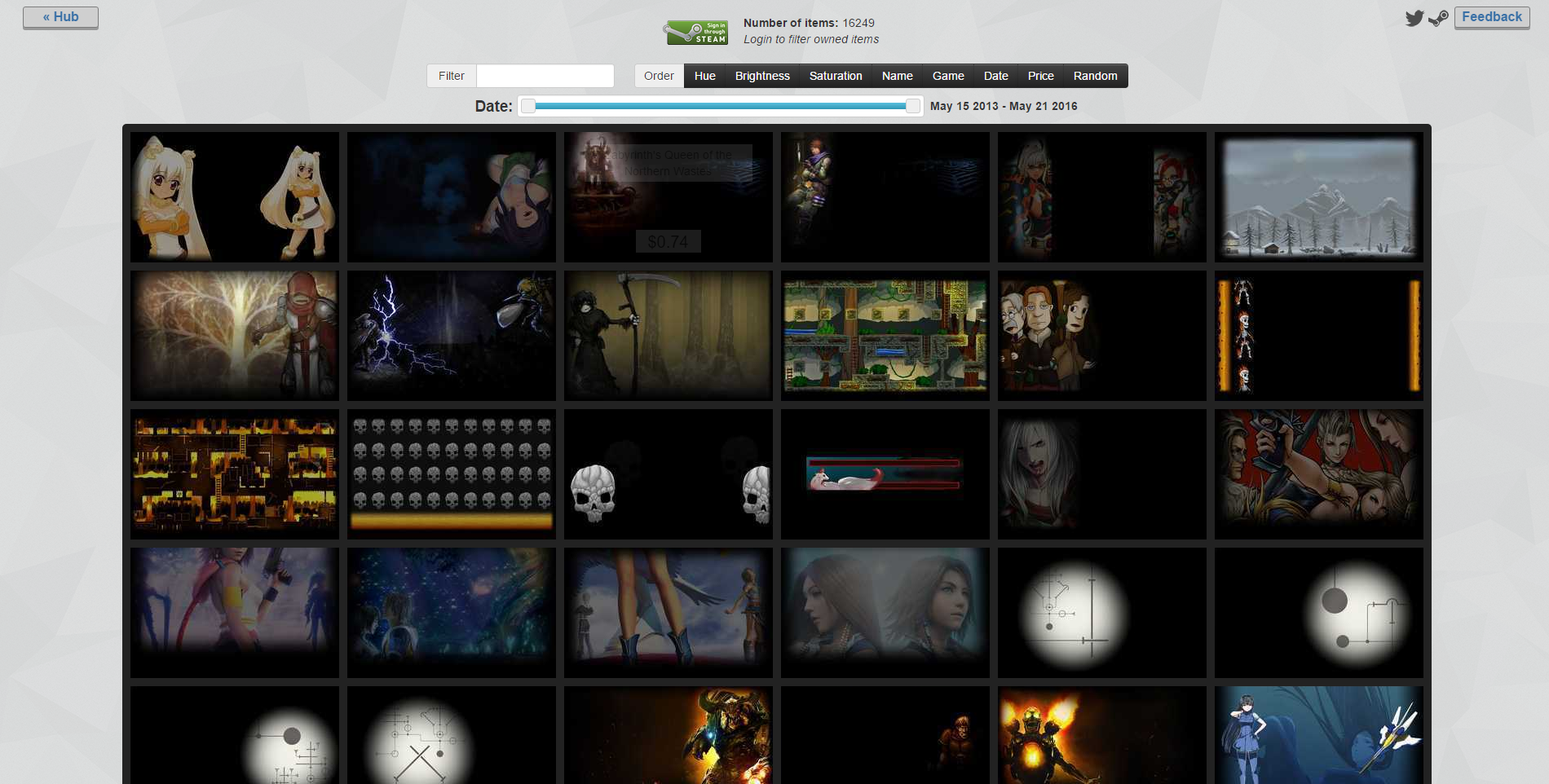
Task: Select the blue anime girl with spaceship thumbnail
Action: [1319, 735]
